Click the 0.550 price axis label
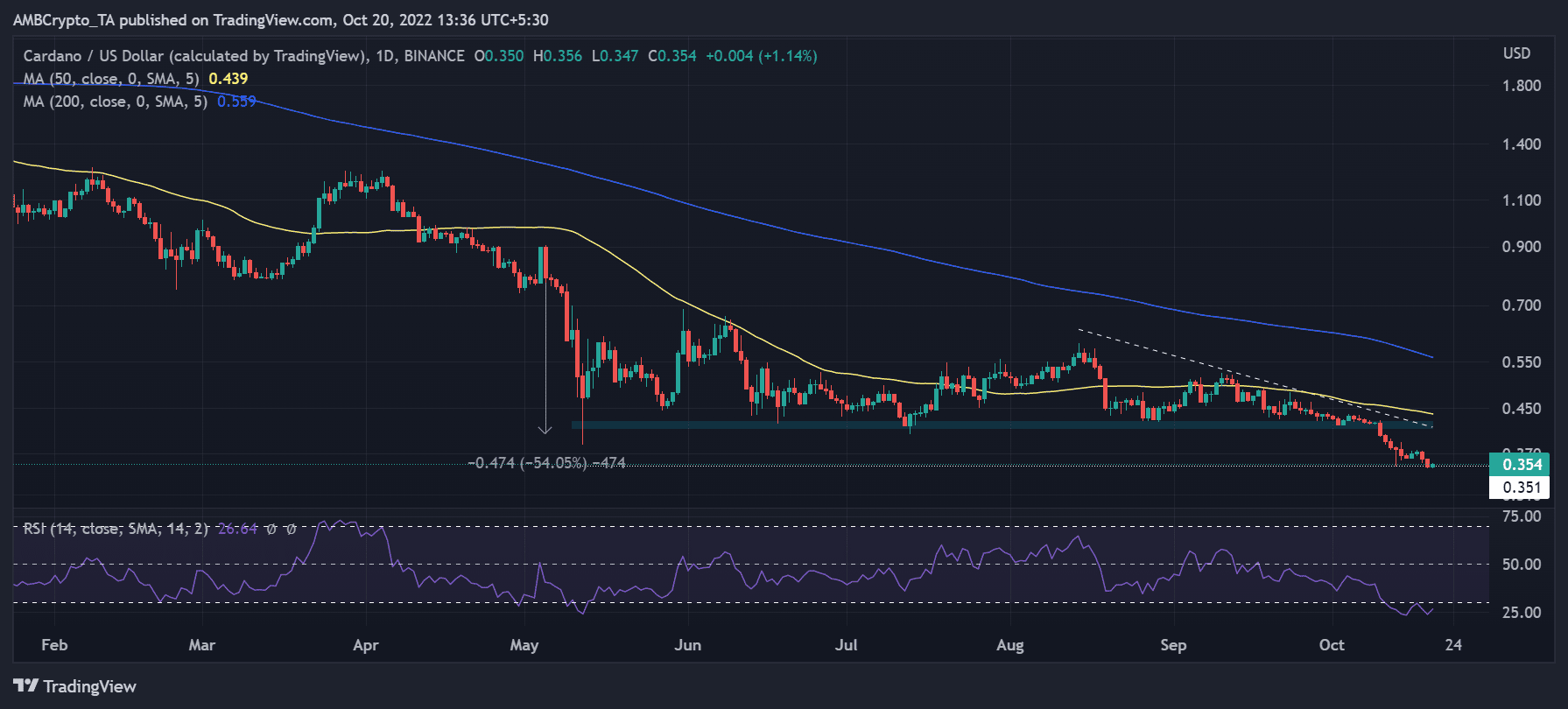This screenshot has width=1568, height=709. coord(1522,362)
